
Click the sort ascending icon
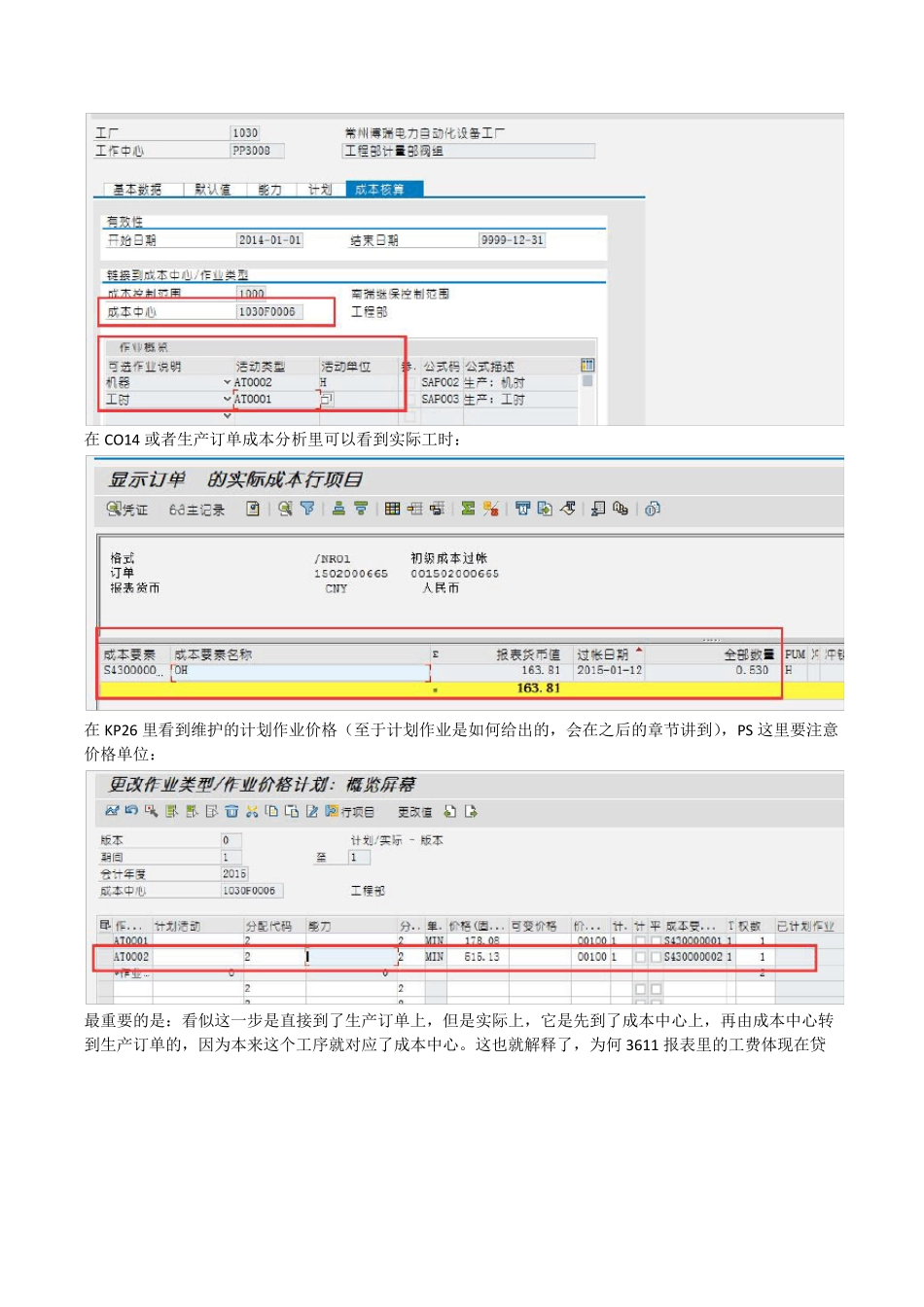(x=338, y=509)
